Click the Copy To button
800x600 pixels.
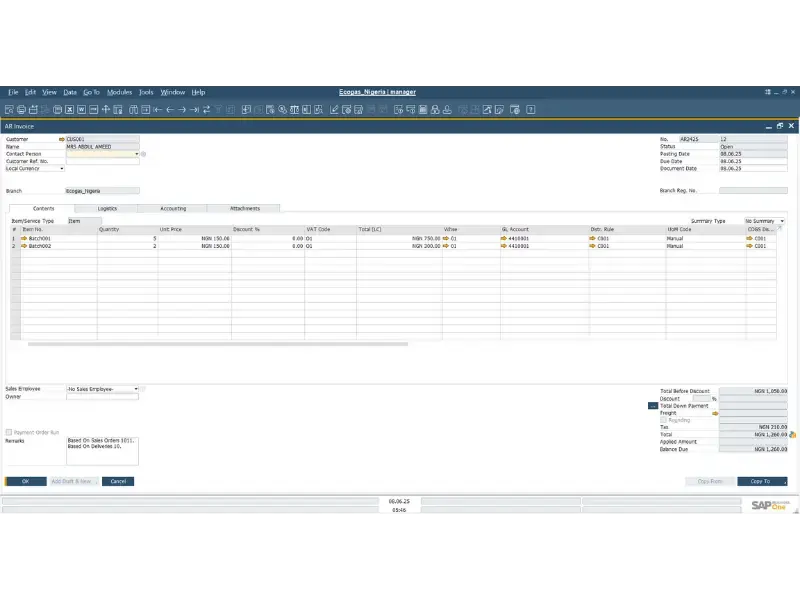click(763, 481)
